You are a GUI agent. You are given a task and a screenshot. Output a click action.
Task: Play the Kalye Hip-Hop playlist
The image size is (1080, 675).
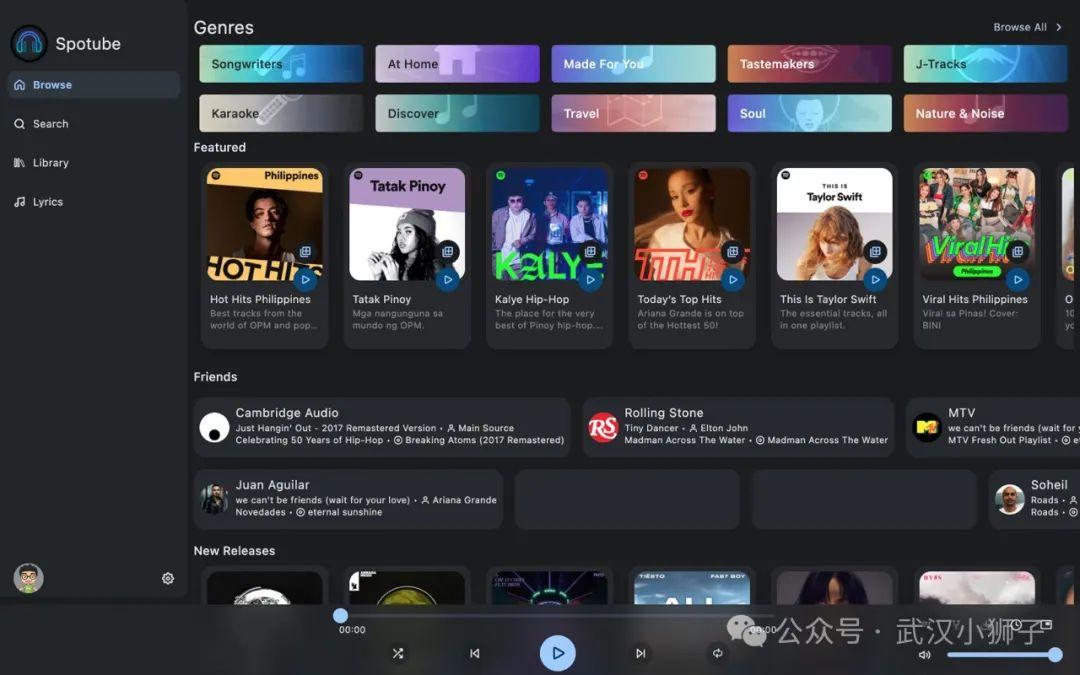pyautogui.click(x=591, y=280)
